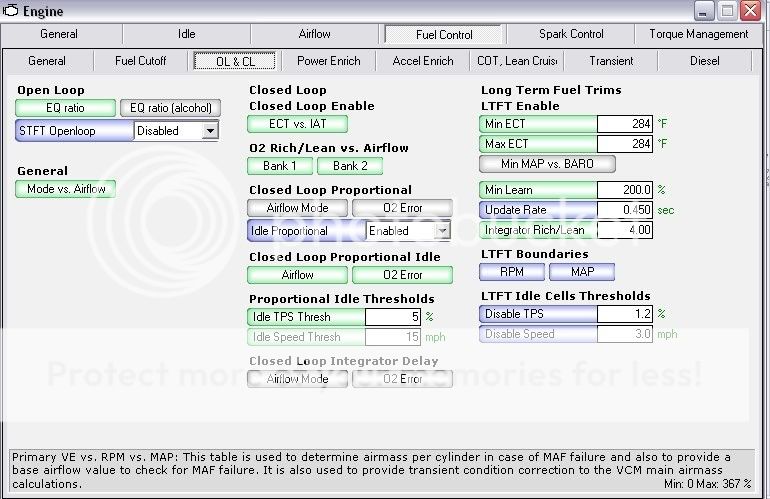Go to the Fuel Cutoff sub-tab
The image size is (770, 499).
[141, 61]
